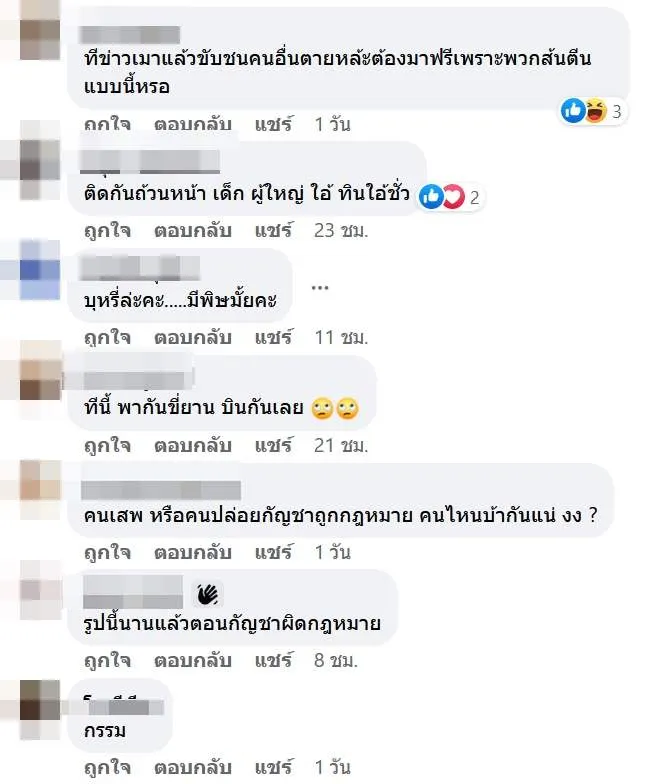Screen dimensions: 663x784
Task: Open the profile picture of the กรรม commenter
Action: coord(40,710)
